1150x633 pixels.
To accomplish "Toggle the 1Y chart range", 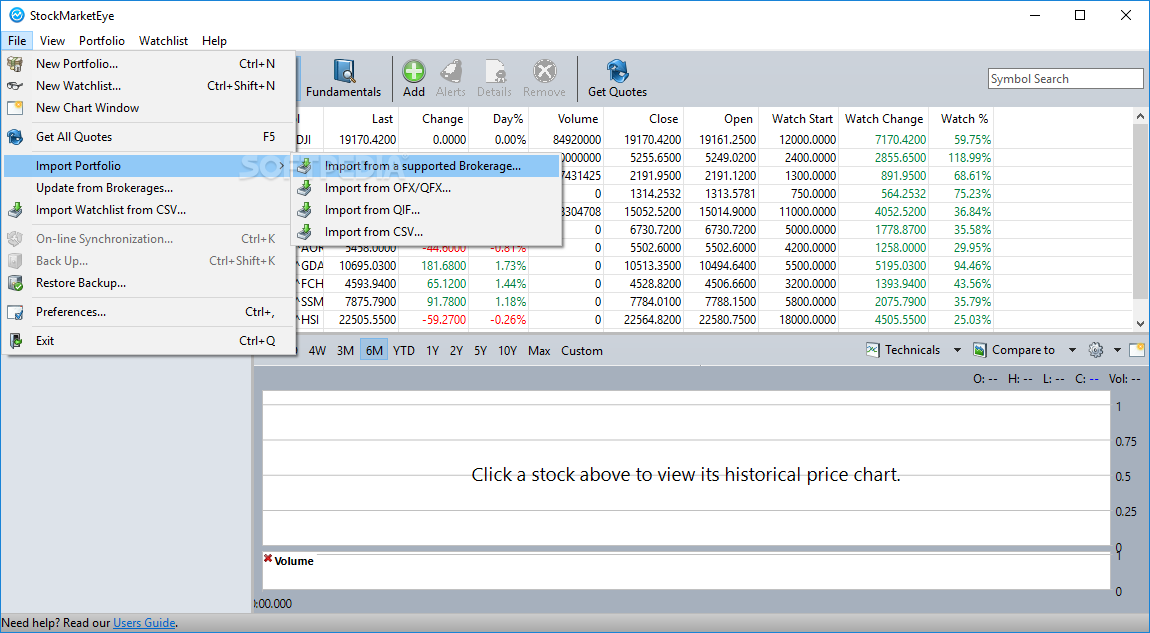I will (433, 351).
